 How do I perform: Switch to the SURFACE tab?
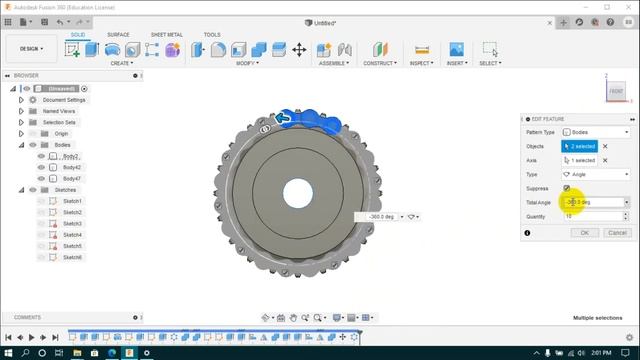click(118, 35)
